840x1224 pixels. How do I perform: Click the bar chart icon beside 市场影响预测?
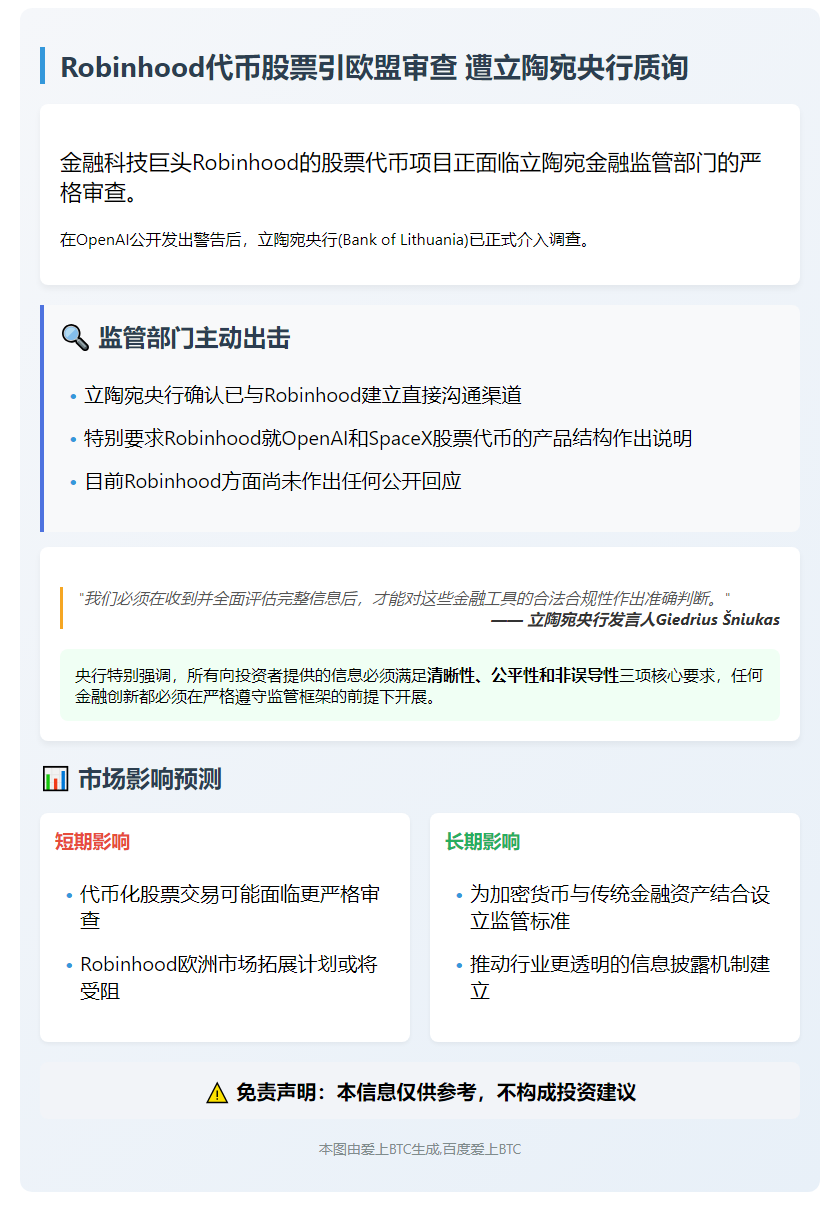(x=55, y=779)
